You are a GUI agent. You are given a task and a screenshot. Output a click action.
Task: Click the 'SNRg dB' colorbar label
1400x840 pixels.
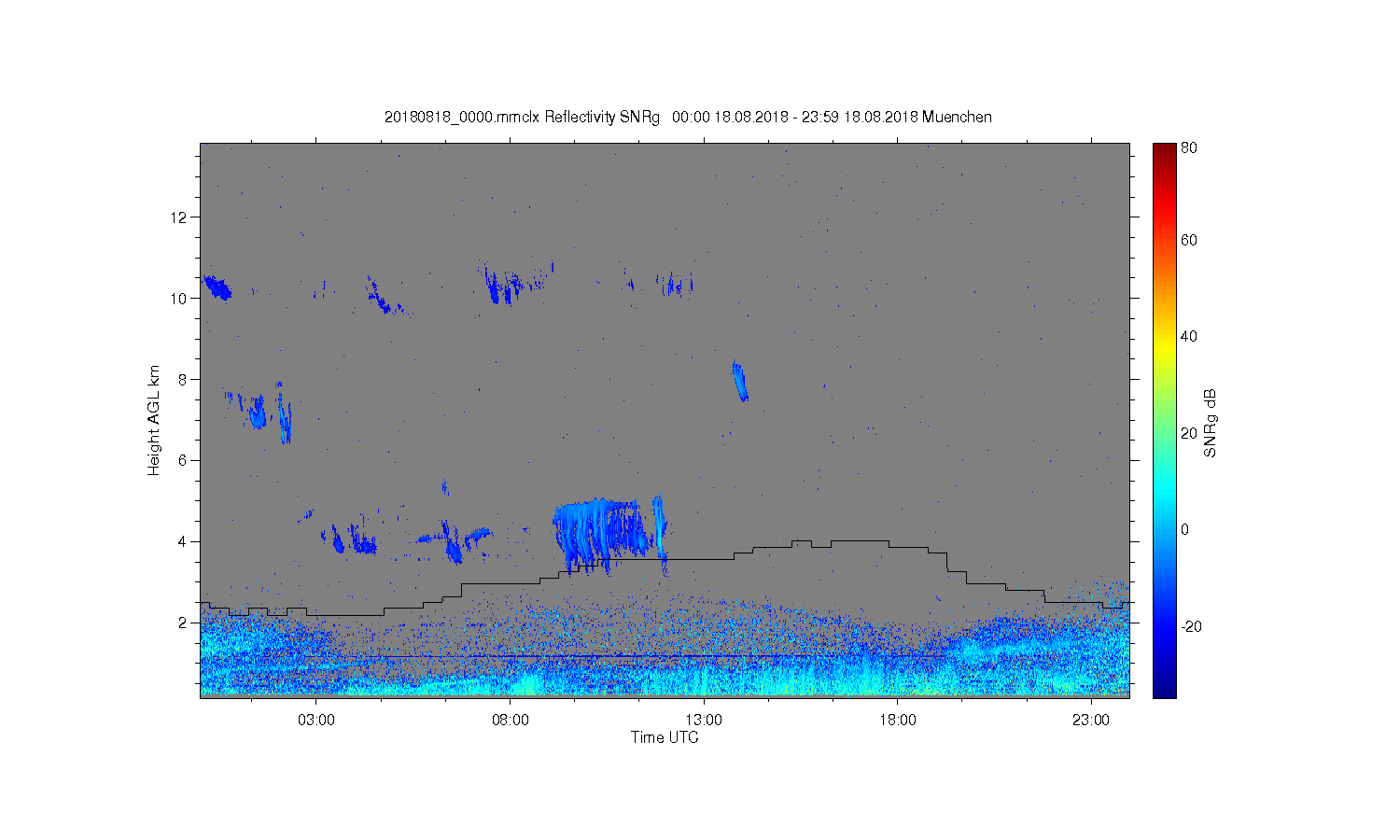tap(1211, 423)
